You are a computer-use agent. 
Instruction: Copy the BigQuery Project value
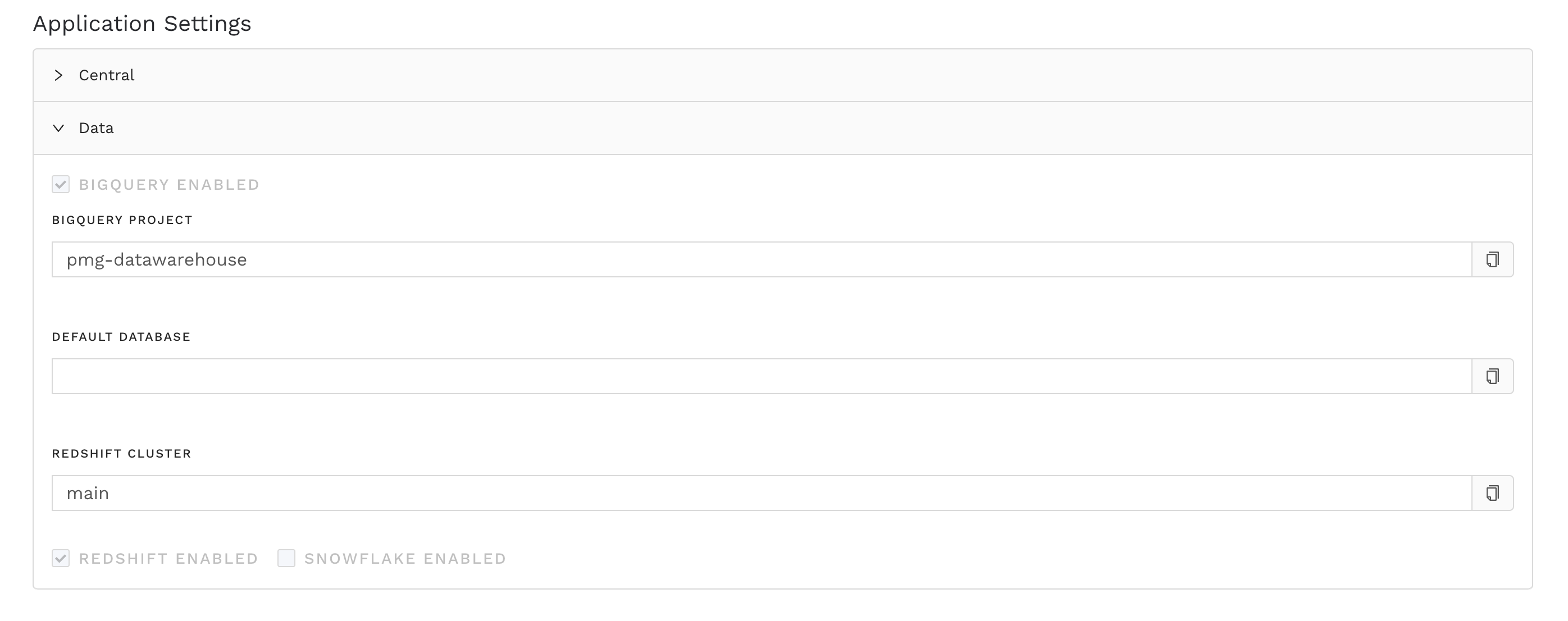[1492, 259]
